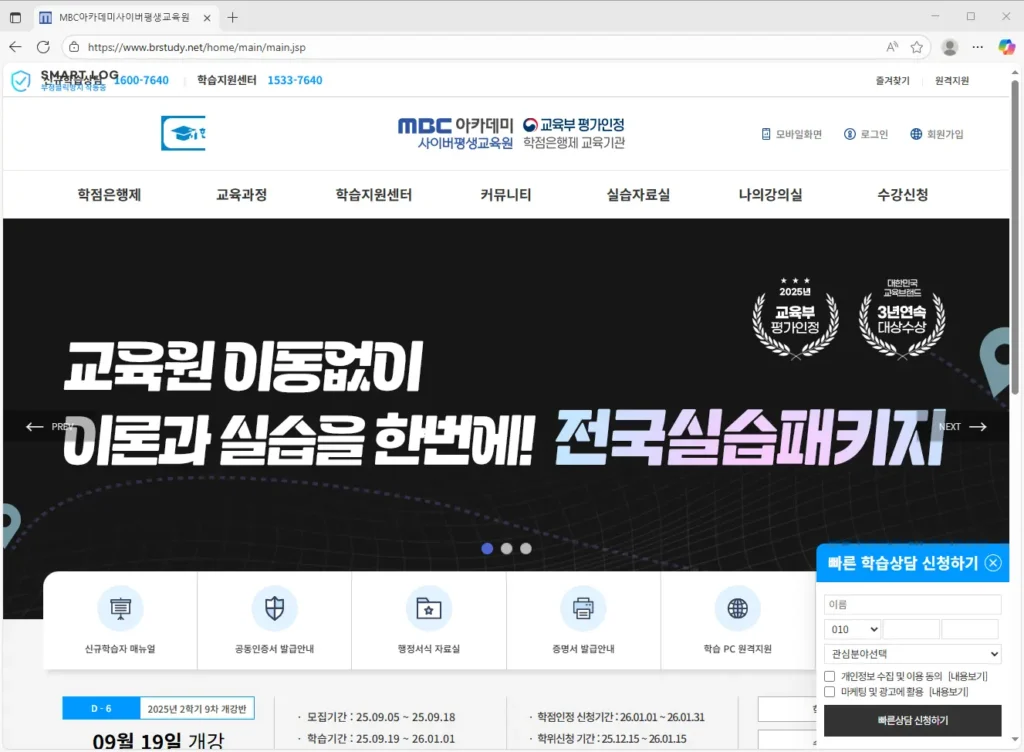Open the browser profile avatar icon
The image size is (1024, 752).
point(950,47)
